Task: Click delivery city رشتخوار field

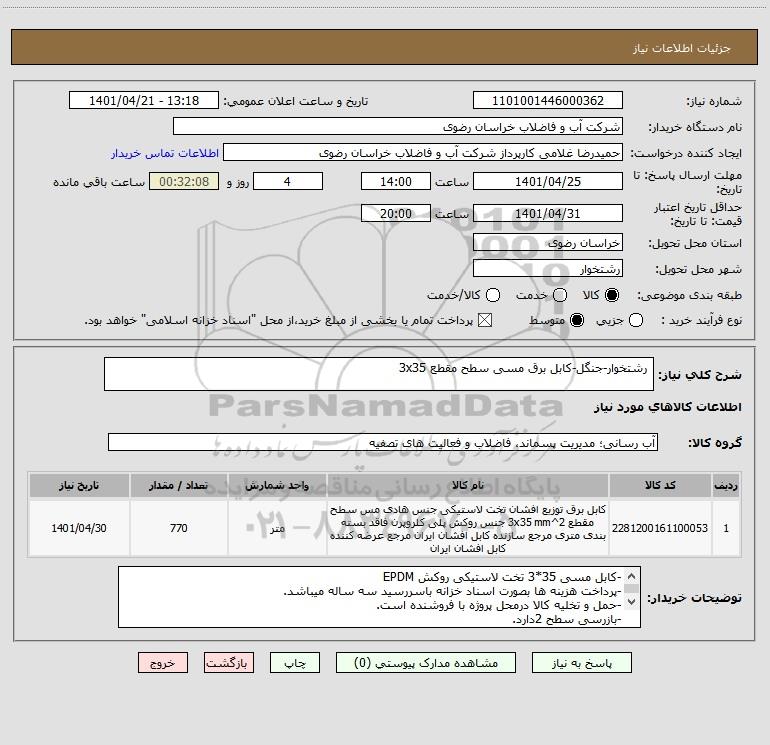Action: coord(548,269)
